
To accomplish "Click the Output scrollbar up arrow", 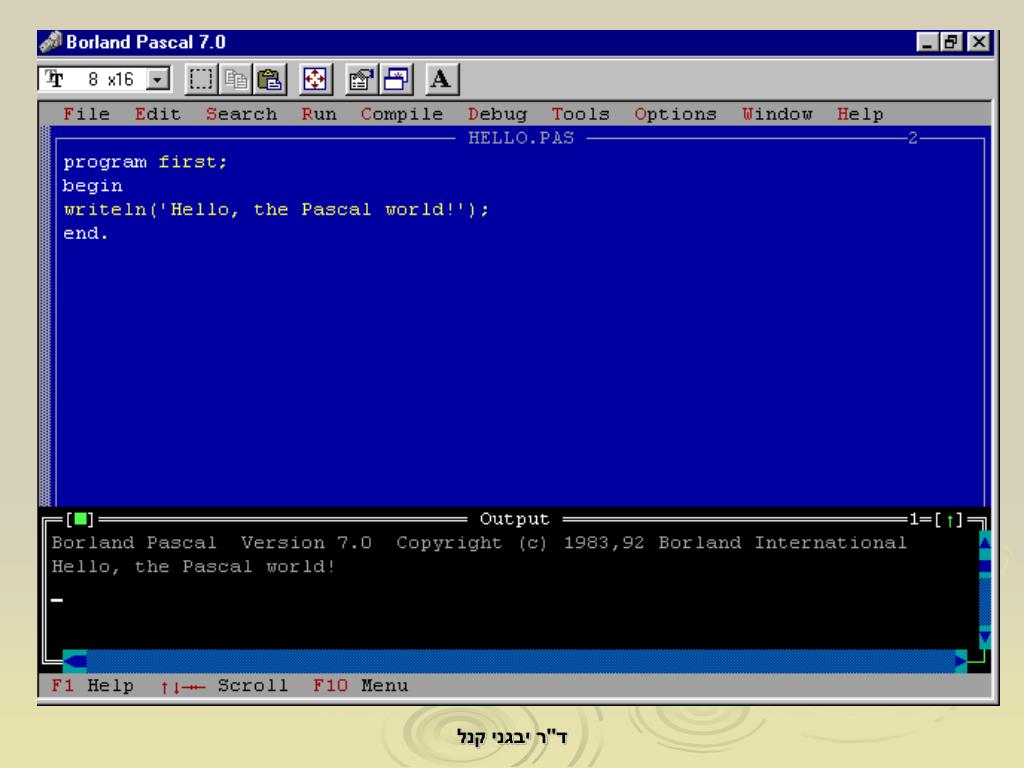I will 985,541.
